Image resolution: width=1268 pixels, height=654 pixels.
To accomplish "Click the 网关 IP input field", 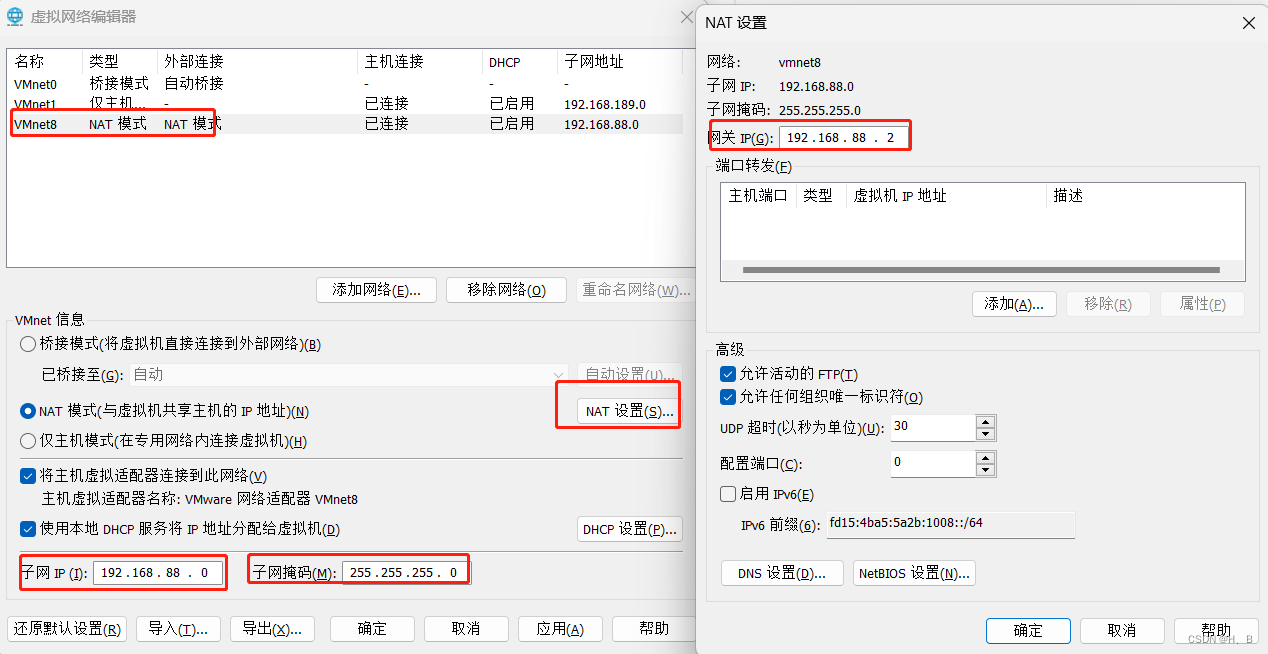I will (844, 137).
